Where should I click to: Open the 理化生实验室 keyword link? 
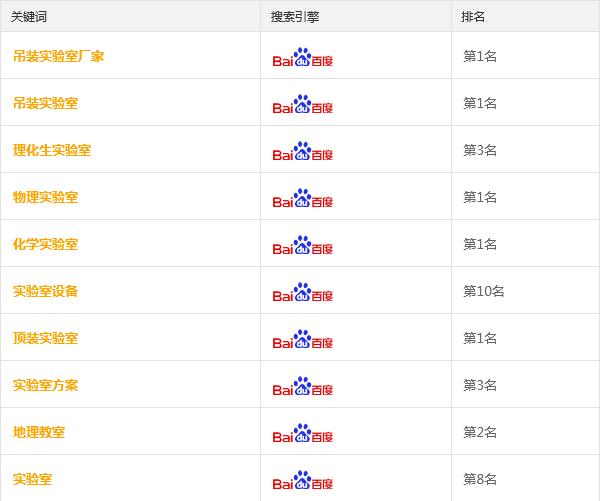point(52,150)
